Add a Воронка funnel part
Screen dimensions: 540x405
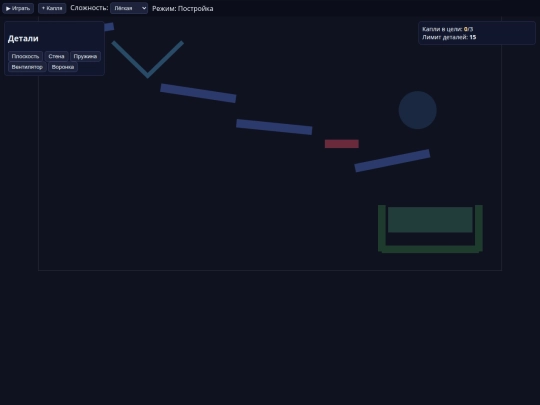[x=63, y=67]
